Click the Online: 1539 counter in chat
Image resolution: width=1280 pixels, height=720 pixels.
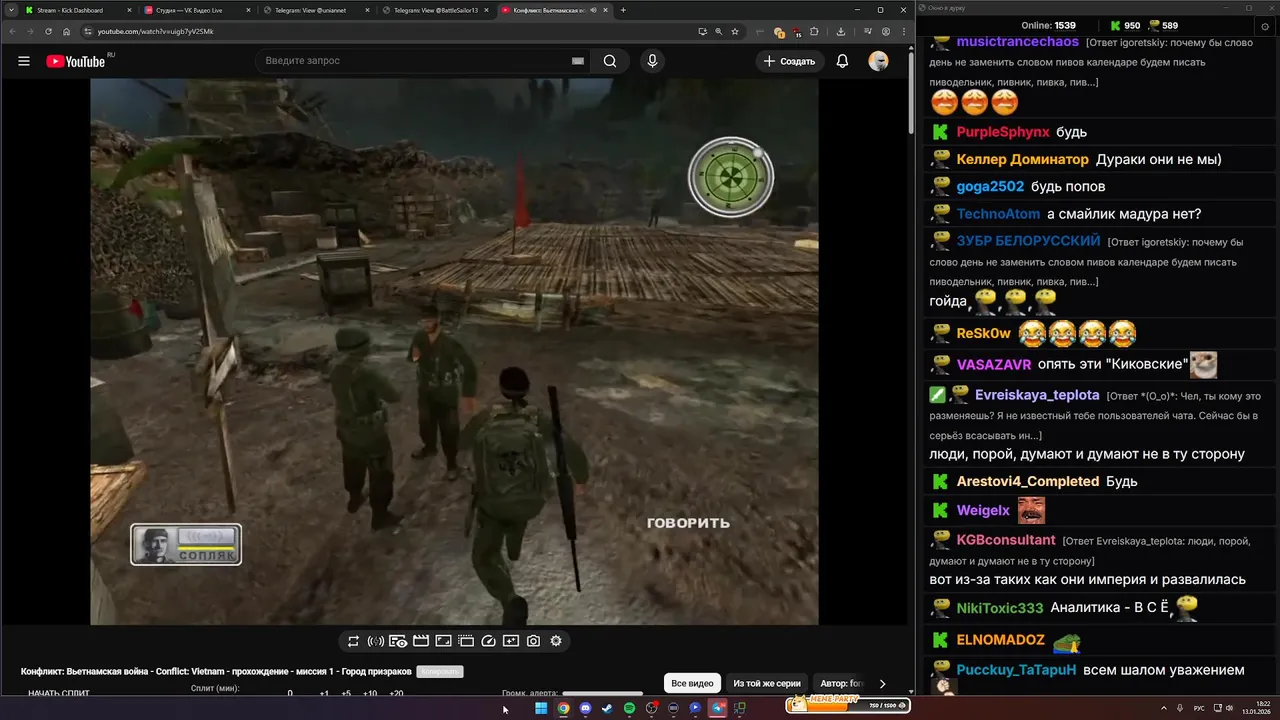click(x=1050, y=25)
